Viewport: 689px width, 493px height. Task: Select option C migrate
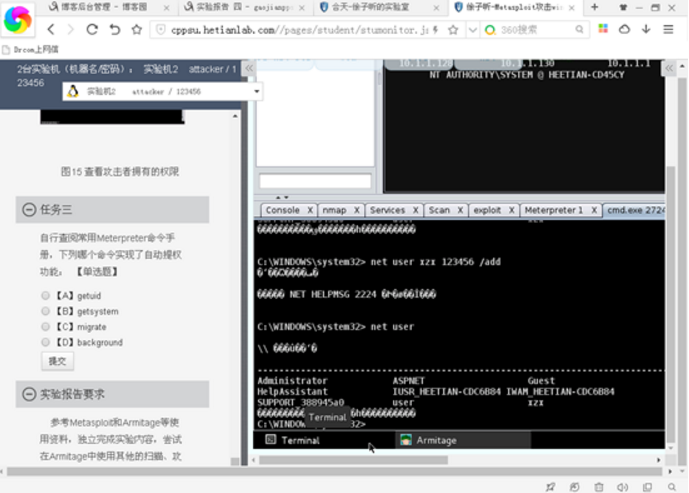(x=45, y=326)
